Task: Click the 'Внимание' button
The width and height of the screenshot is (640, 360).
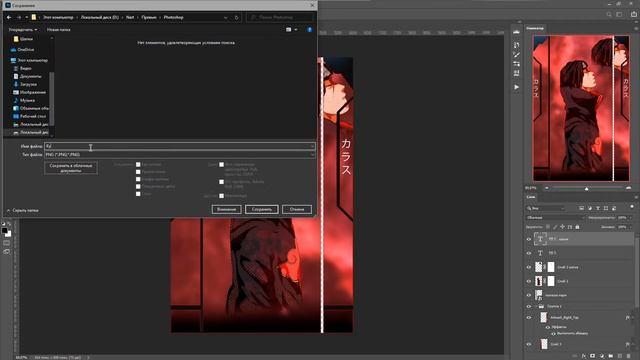Action: pyautogui.click(x=227, y=209)
